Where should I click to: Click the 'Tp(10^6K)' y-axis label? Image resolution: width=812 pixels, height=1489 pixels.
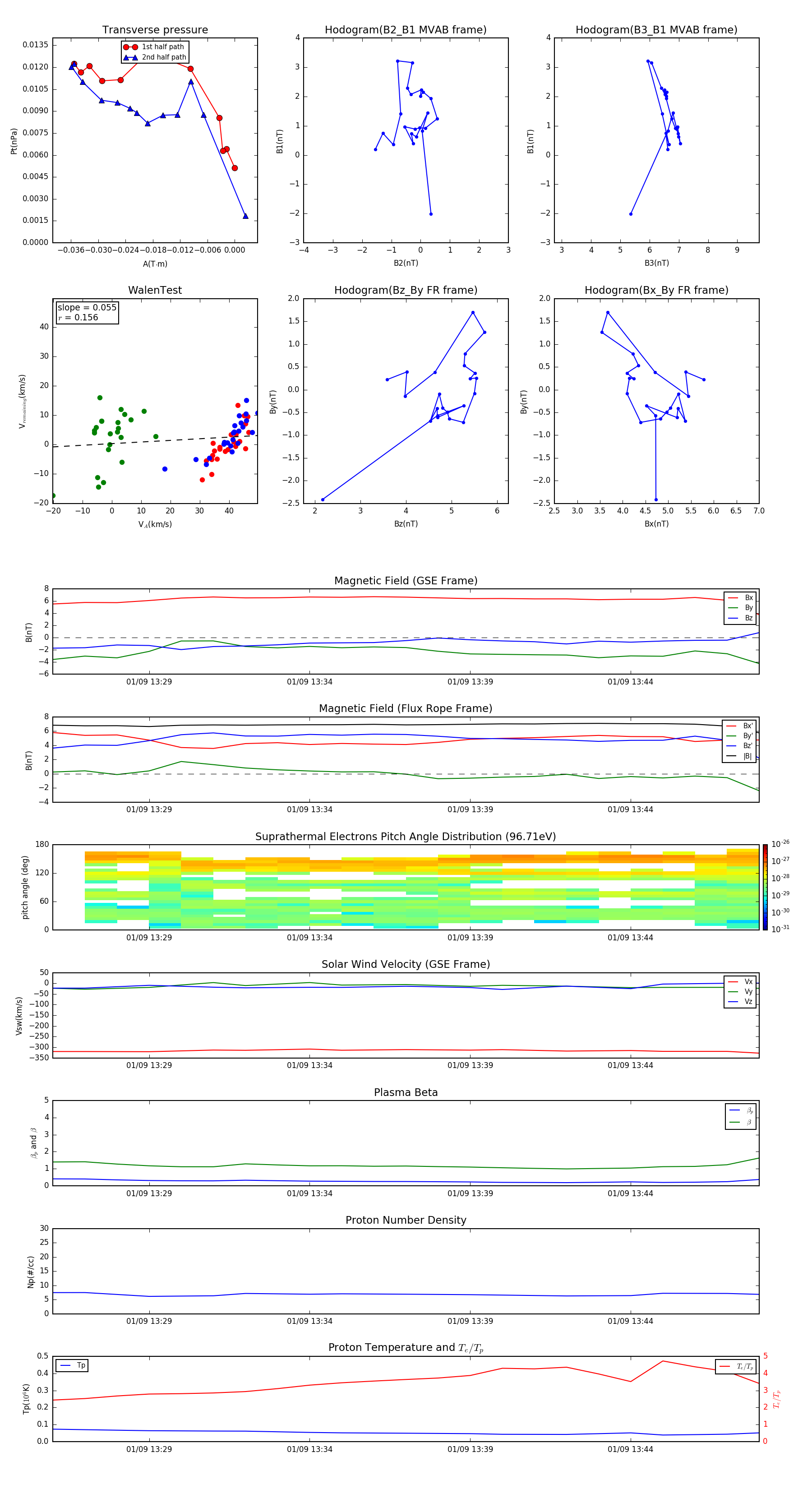[26, 1399]
